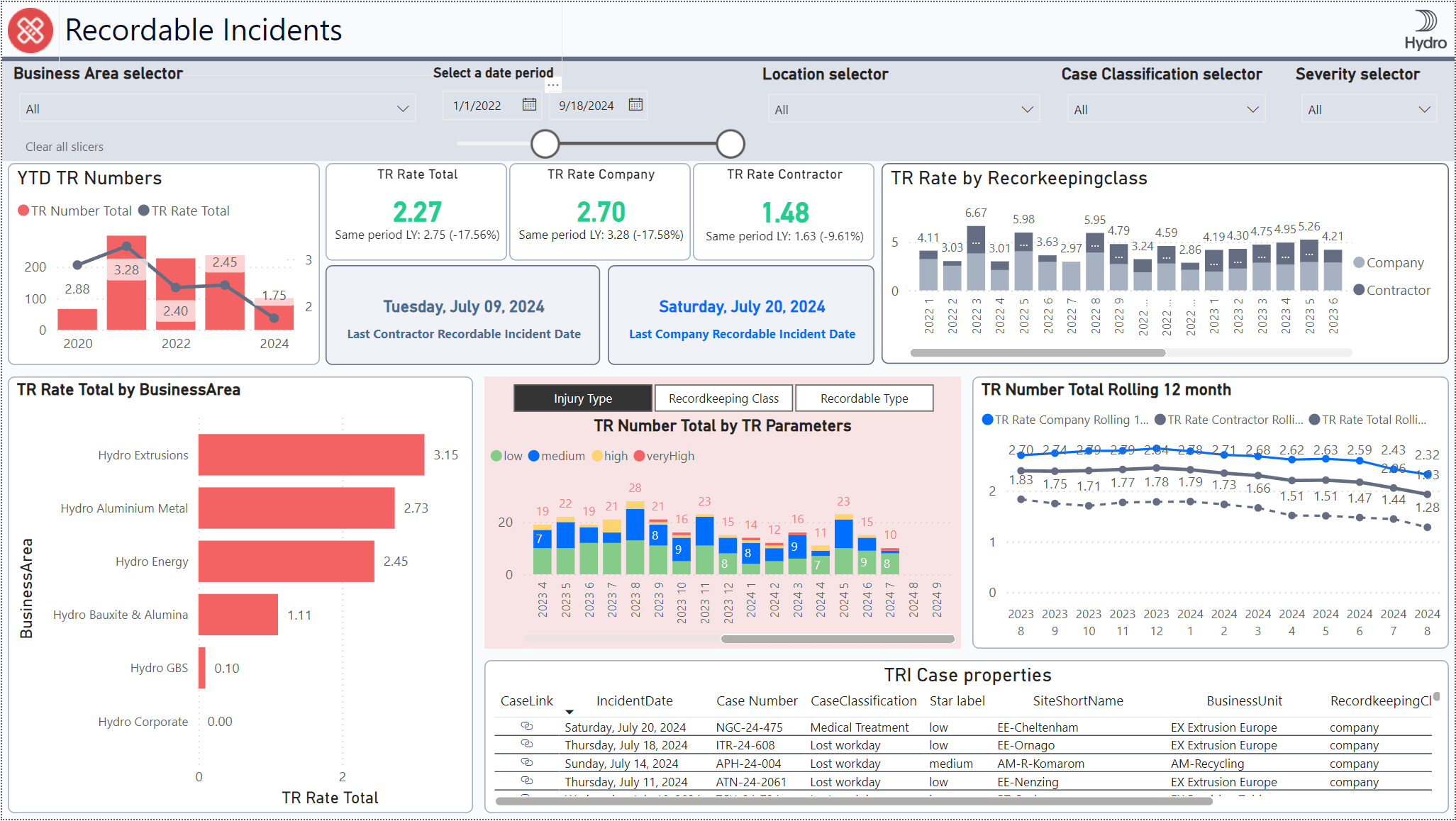Image resolution: width=1456 pixels, height=821 pixels.
Task: Switch to the Recordkeeping Class view
Action: [x=723, y=398]
